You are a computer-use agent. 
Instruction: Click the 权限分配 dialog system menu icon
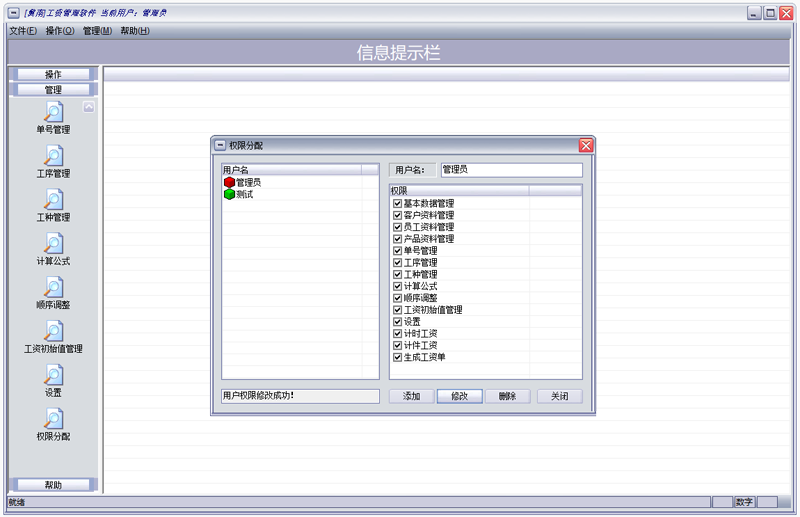(x=220, y=145)
